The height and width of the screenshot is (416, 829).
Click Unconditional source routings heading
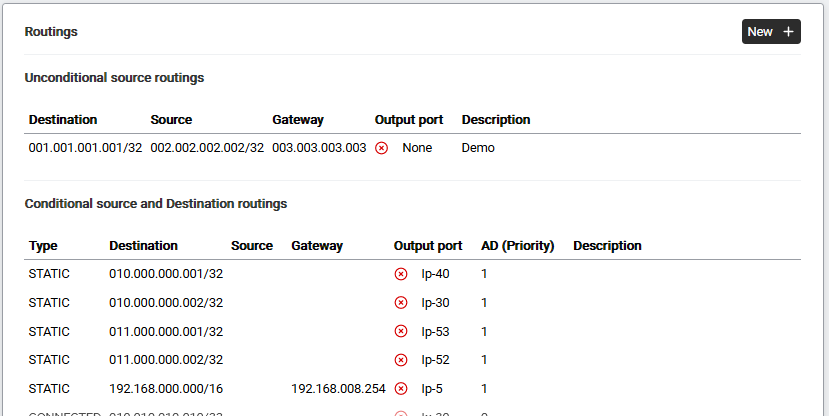(x=114, y=78)
